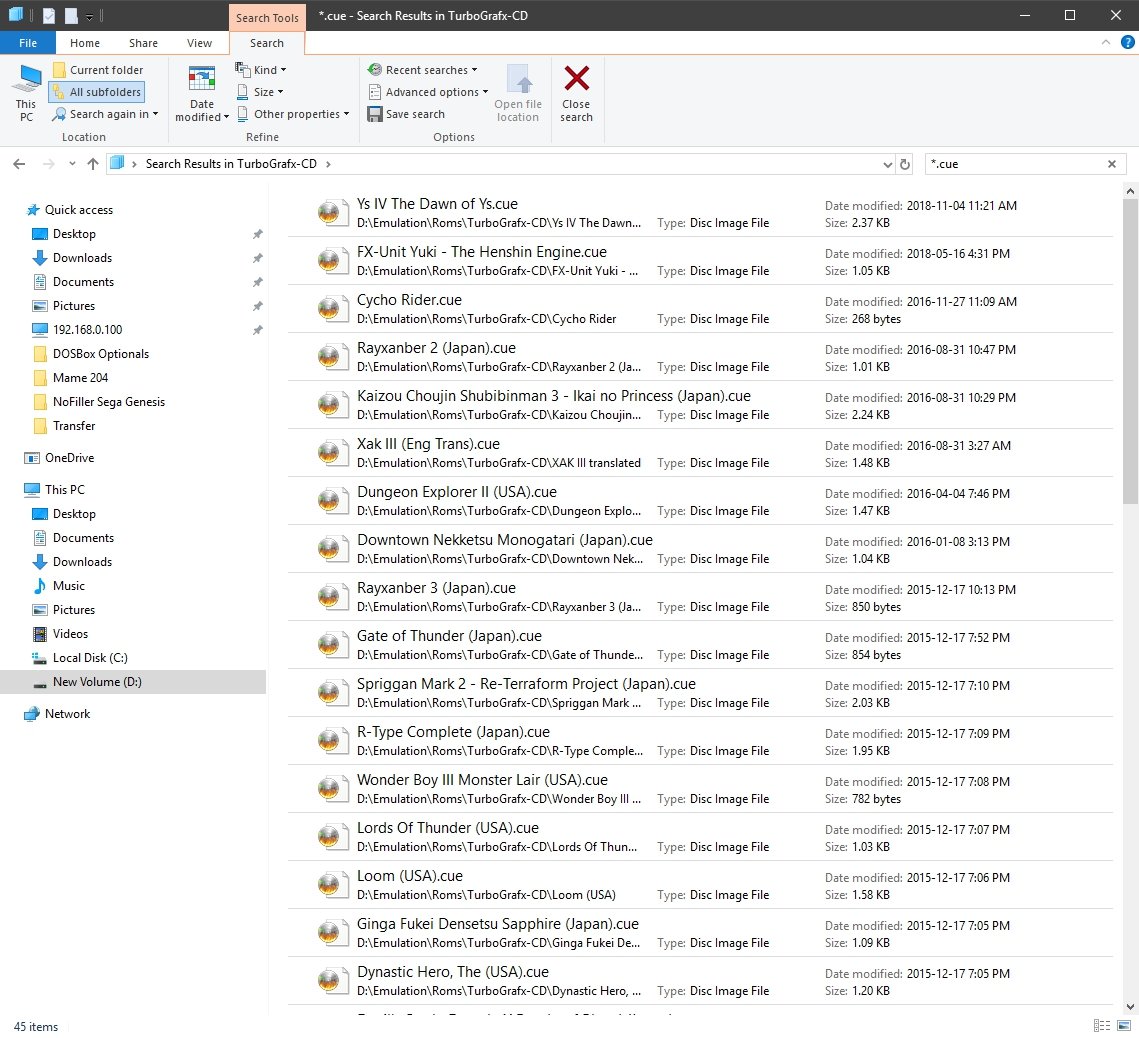Open the Kind filter dropdown

(261, 70)
